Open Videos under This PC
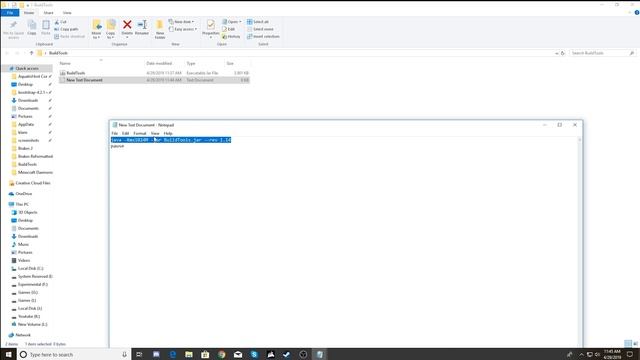640x360 pixels. coord(24,260)
